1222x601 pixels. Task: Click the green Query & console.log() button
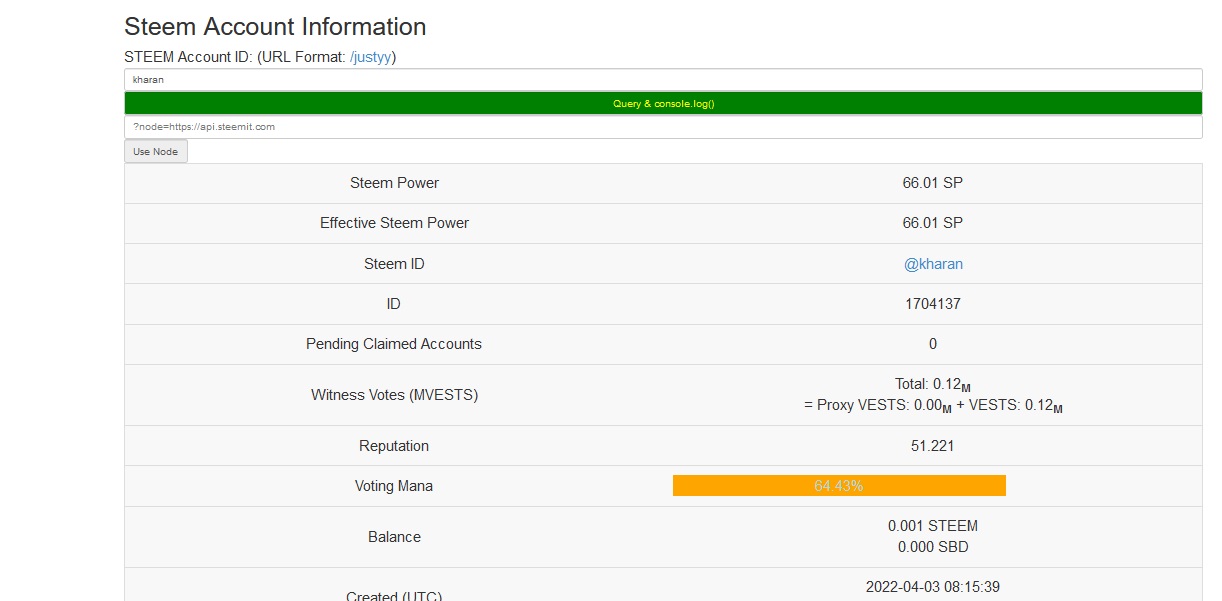coord(663,103)
